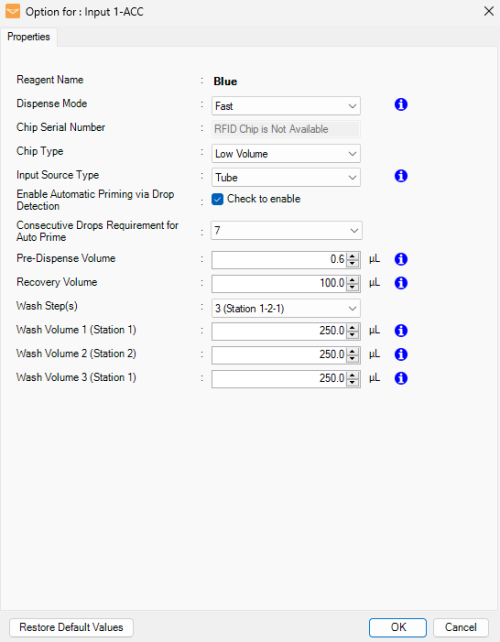Click the Cancel button
Screen dimensions: 500x642
click(461, 627)
